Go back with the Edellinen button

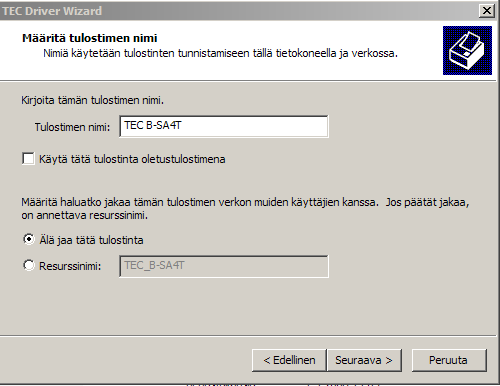pyautogui.click(x=289, y=360)
